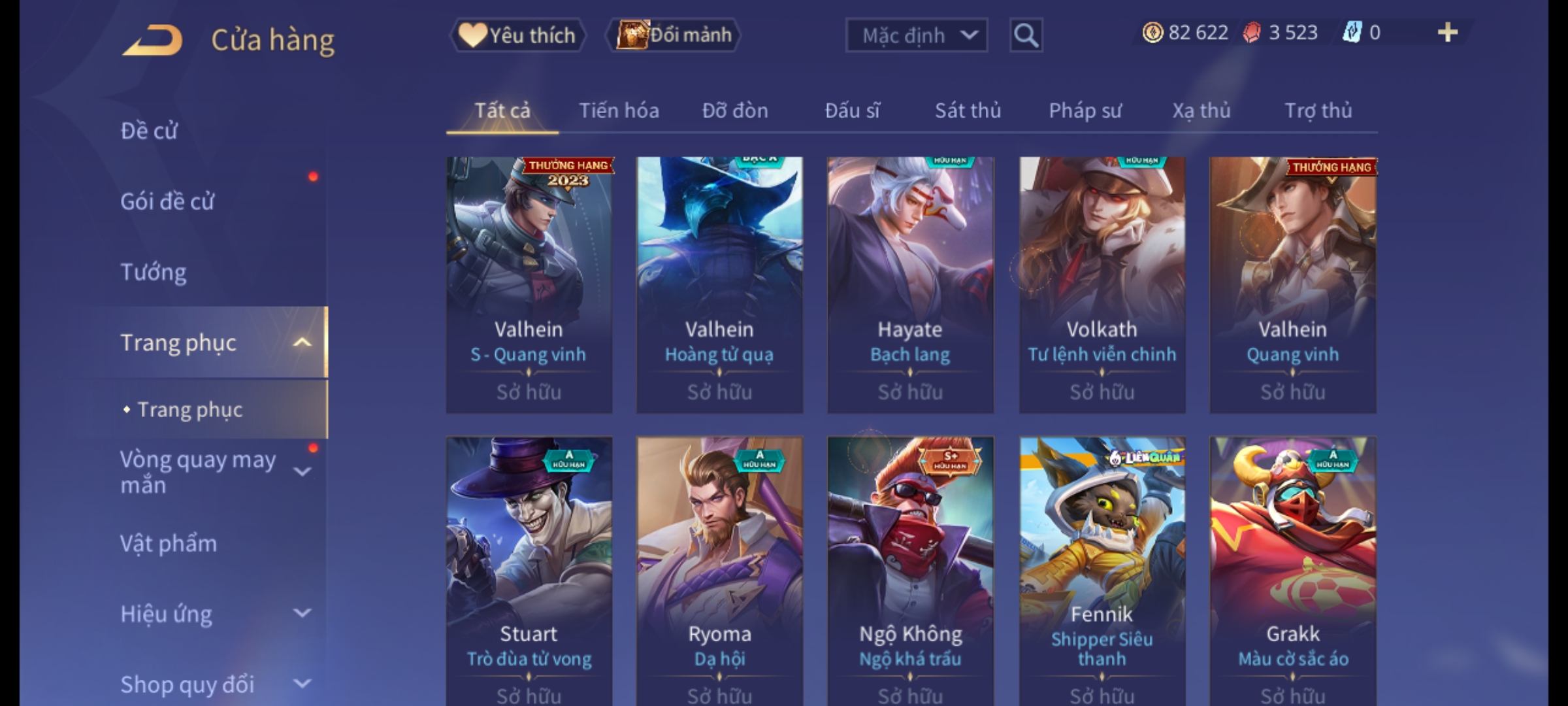Image resolution: width=1568 pixels, height=706 pixels.
Task: Tap the gold coin balance icon
Action: (1152, 33)
